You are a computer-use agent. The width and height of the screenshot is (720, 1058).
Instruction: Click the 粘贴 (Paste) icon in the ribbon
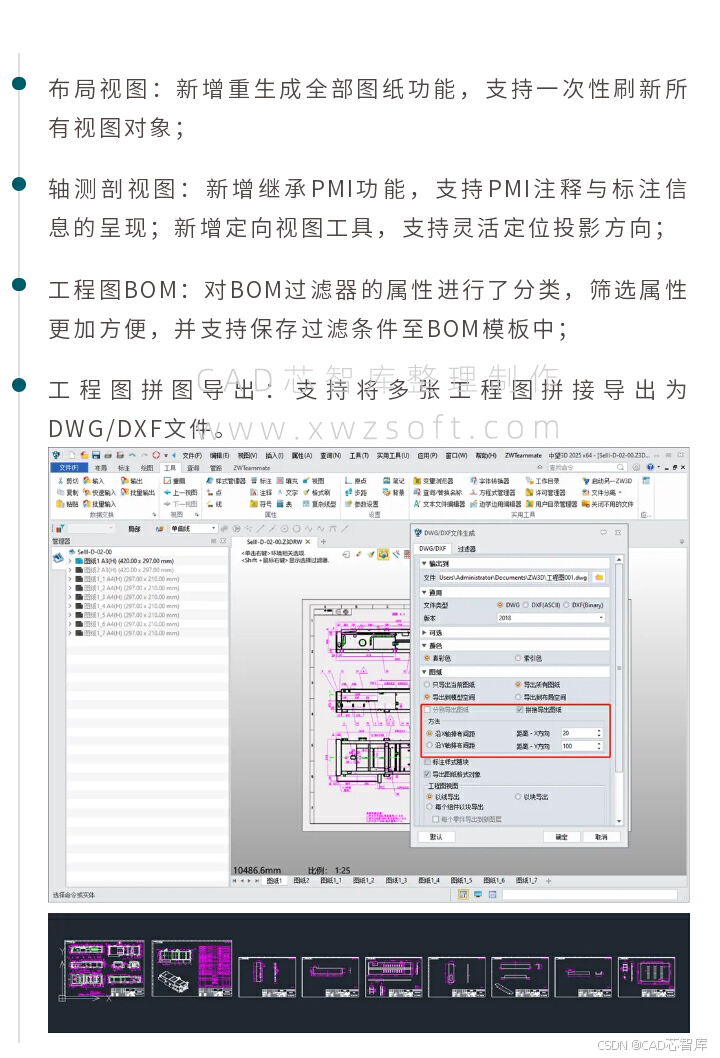coord(61,504)
